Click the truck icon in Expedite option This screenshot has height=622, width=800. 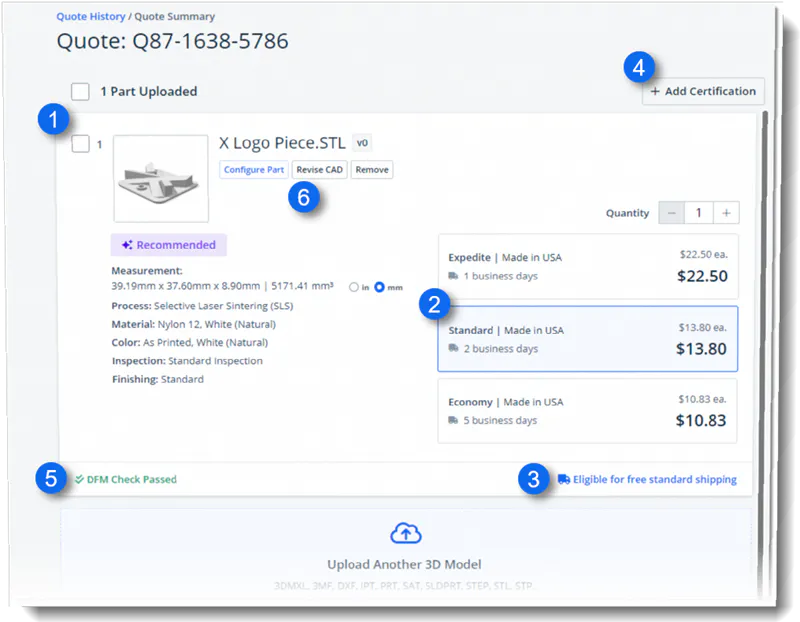(x=453, y=276)
